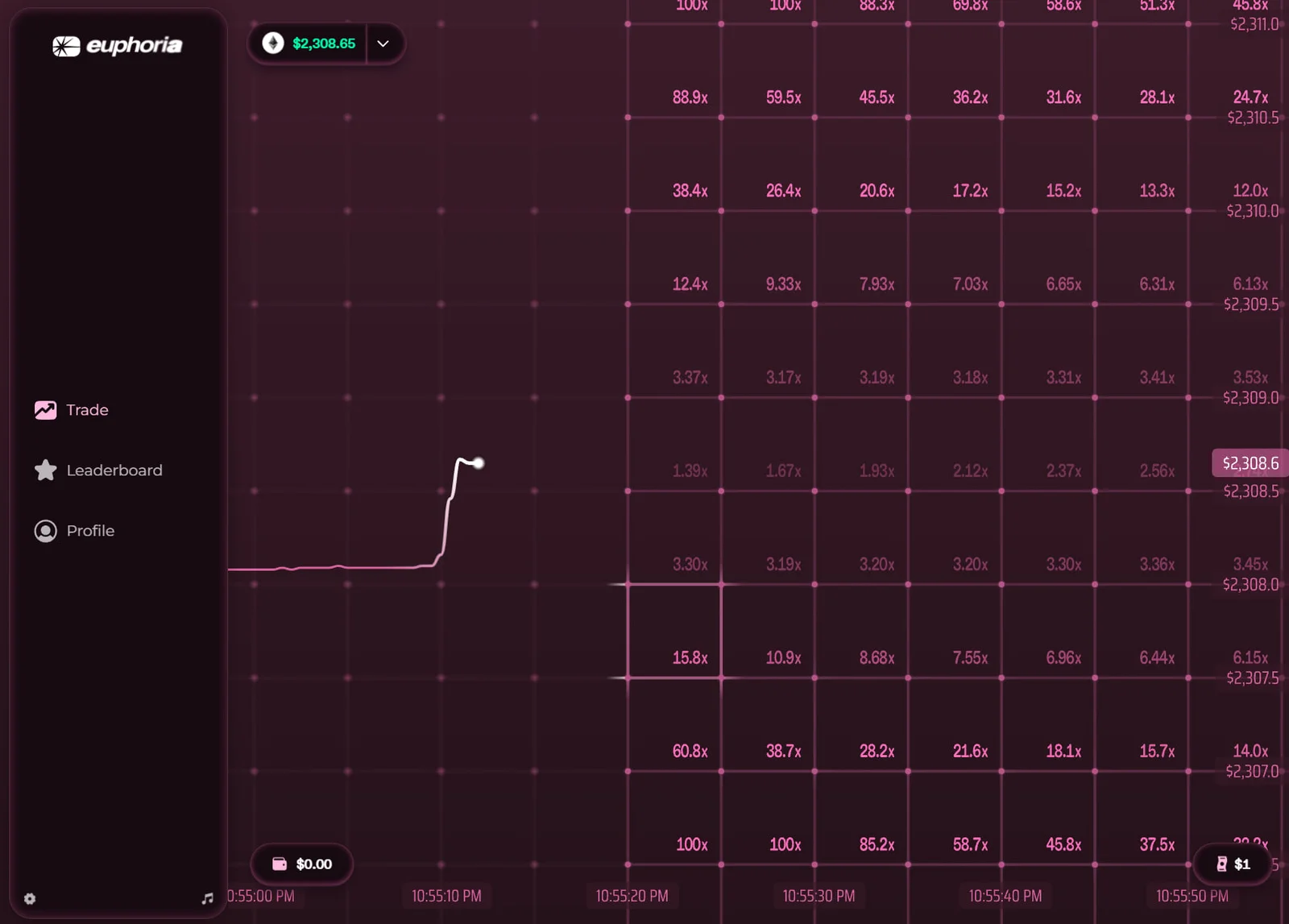Click the $2,308.6 current price tag
The width and height of the screenshot is (1289, 924).
1250,463
